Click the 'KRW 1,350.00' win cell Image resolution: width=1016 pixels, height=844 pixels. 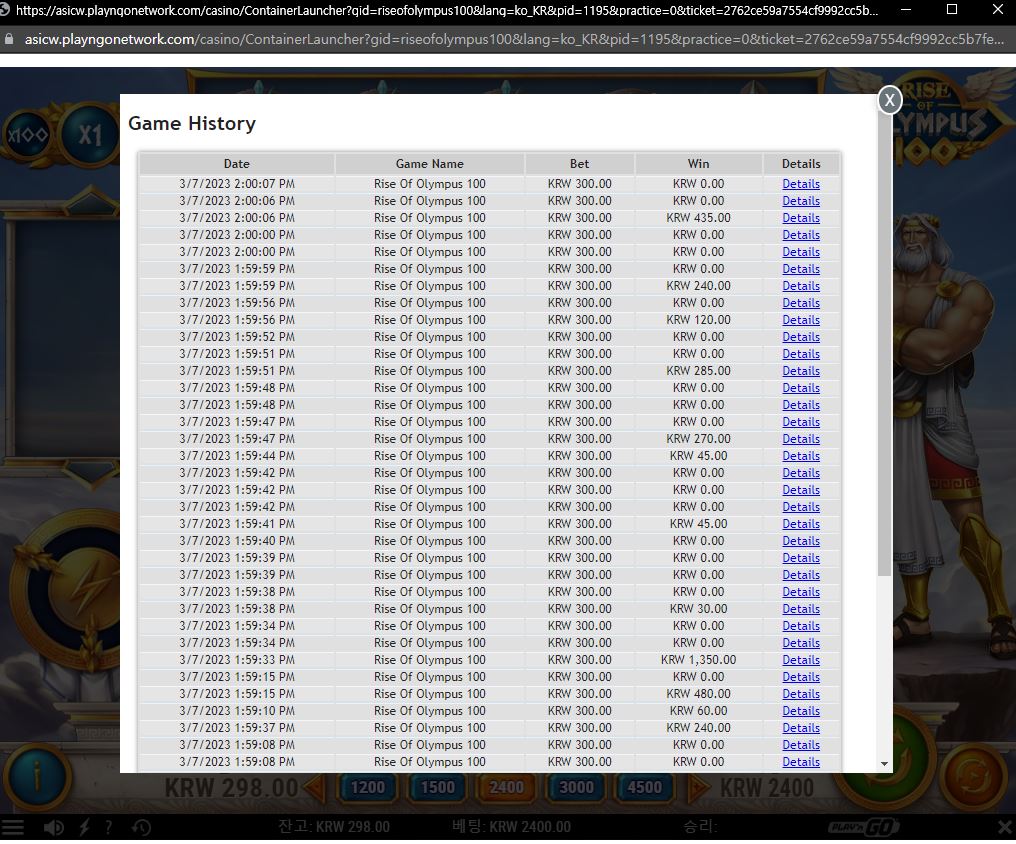698,660
